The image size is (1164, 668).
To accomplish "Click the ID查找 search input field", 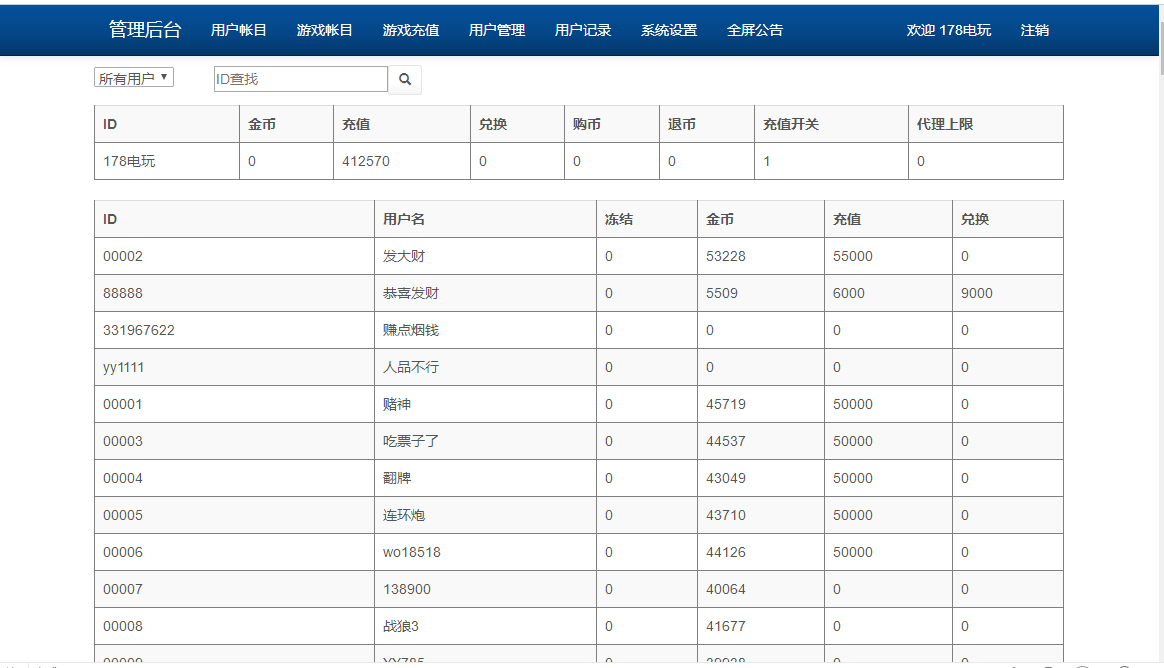I will click(299, 79).
